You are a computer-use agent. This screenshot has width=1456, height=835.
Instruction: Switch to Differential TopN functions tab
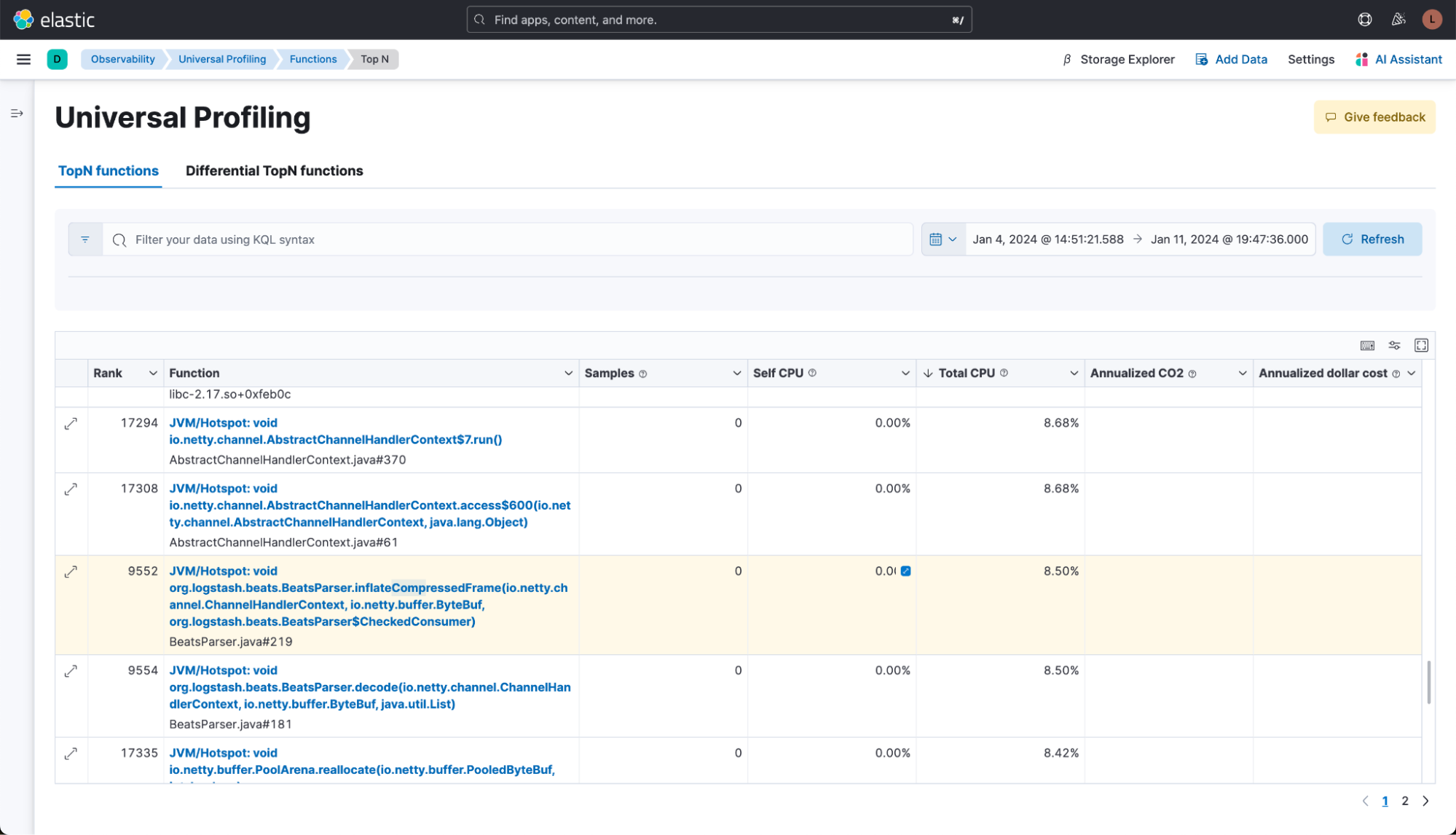274,170
